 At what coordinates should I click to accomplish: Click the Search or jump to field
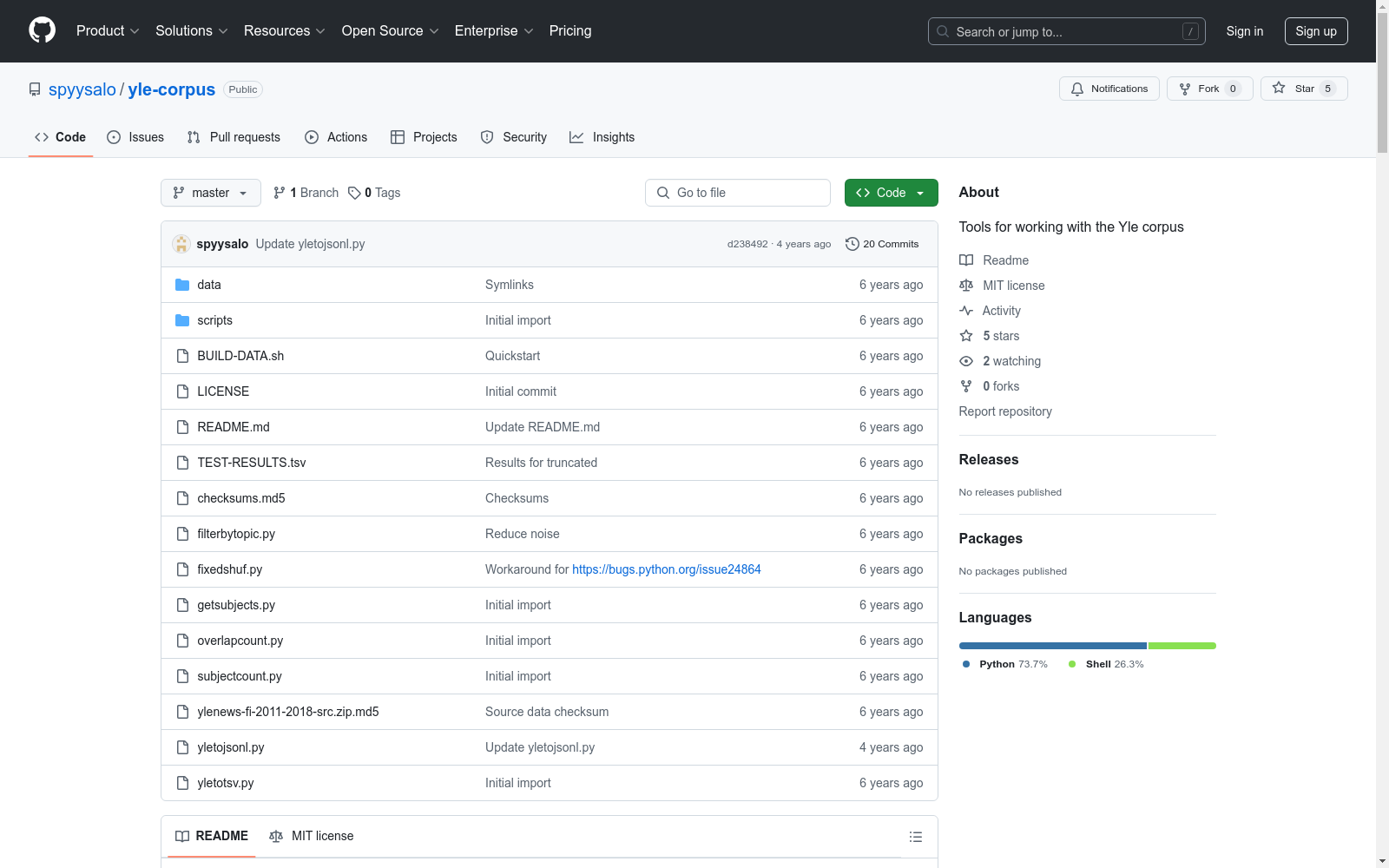[x=1067, y=31]
